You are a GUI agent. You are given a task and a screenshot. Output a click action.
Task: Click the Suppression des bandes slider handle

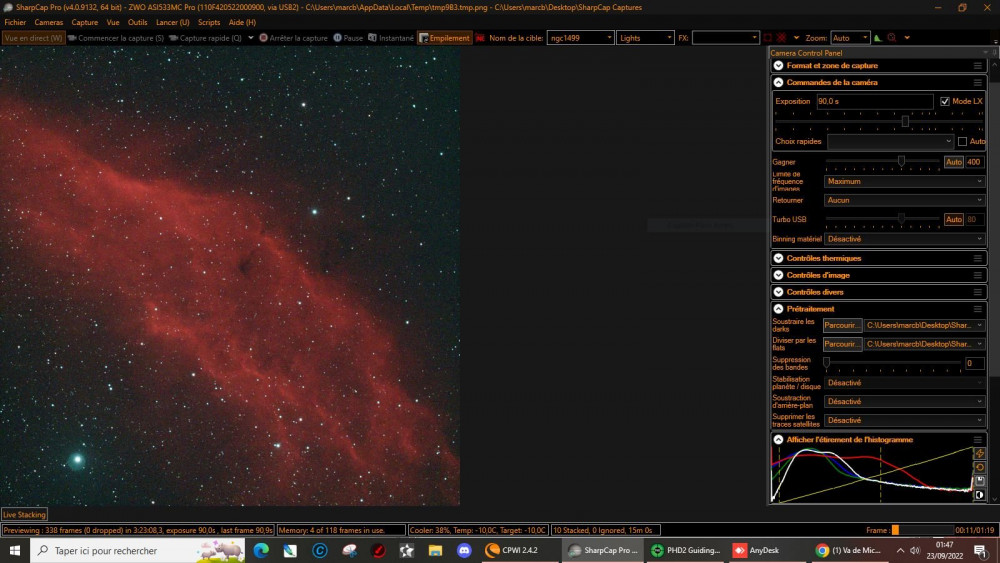pos(827,362)
